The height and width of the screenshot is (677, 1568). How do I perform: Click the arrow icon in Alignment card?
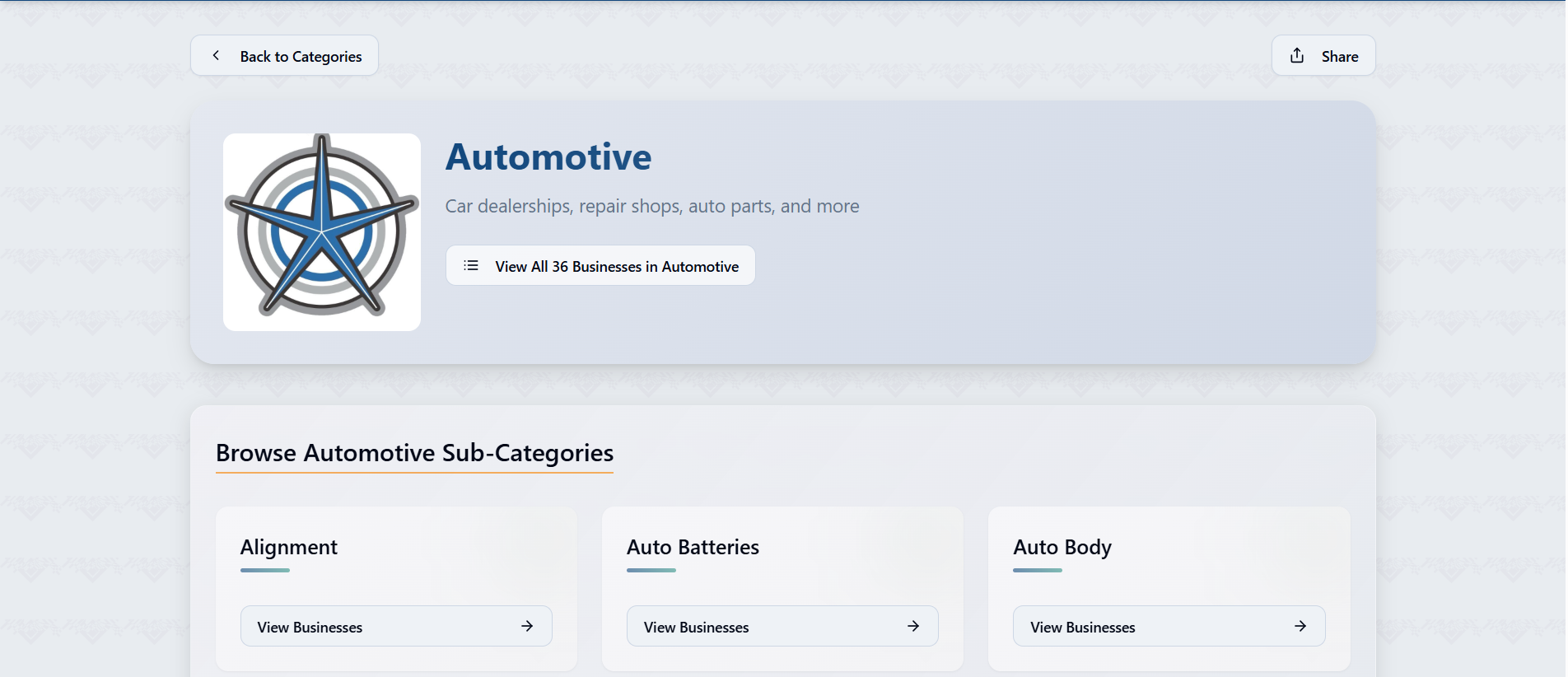(x=527, y=626)
